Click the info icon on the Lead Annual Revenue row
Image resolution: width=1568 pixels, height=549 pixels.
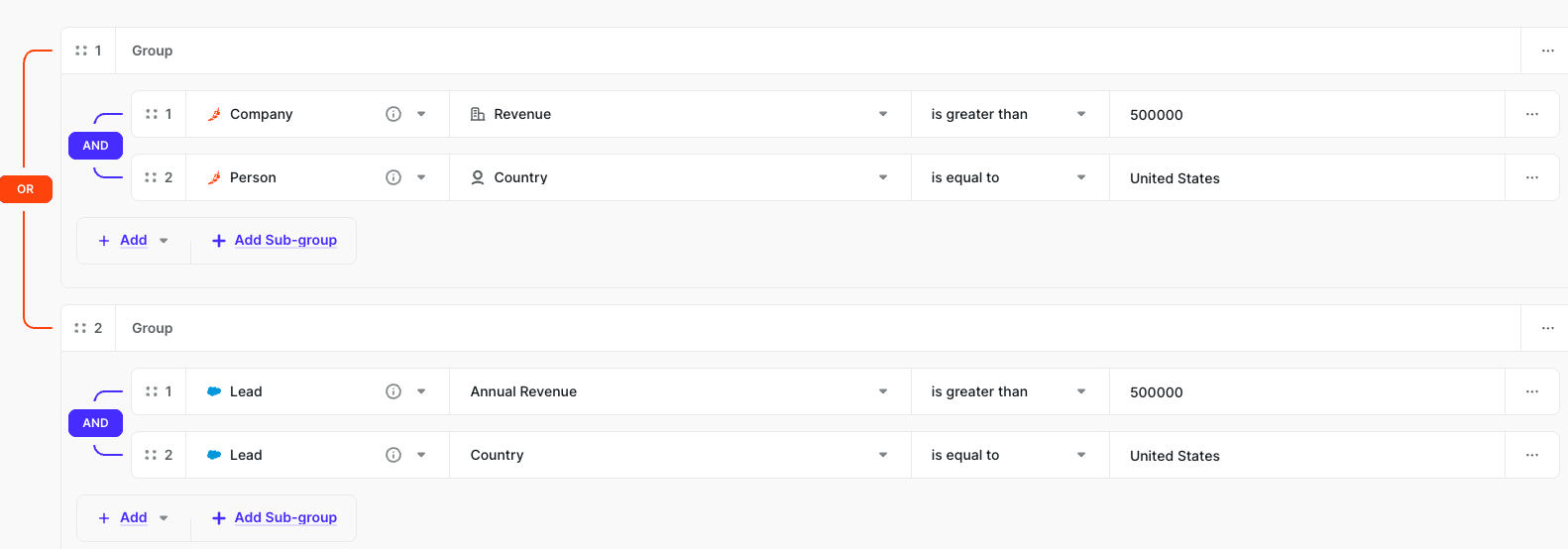[393, 391]
